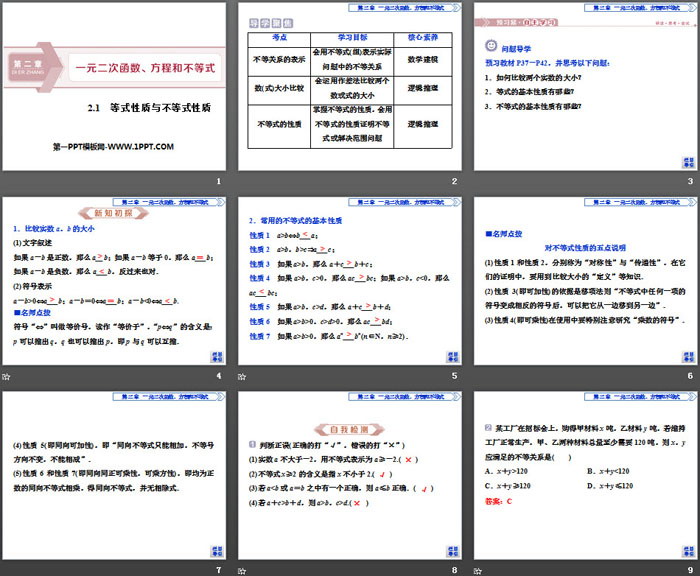
Task: Click corner navigation icon on slide 6
Action: pyautogui.click(x=688, y=357)
